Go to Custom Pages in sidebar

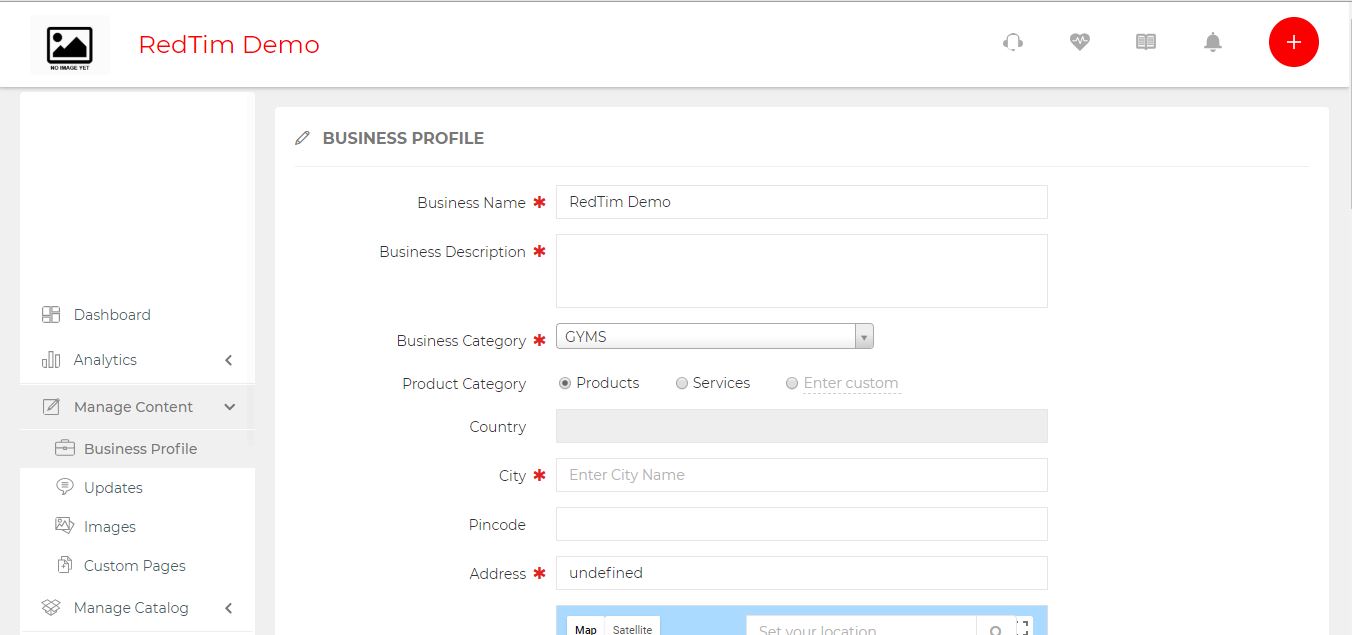[137, 566]
